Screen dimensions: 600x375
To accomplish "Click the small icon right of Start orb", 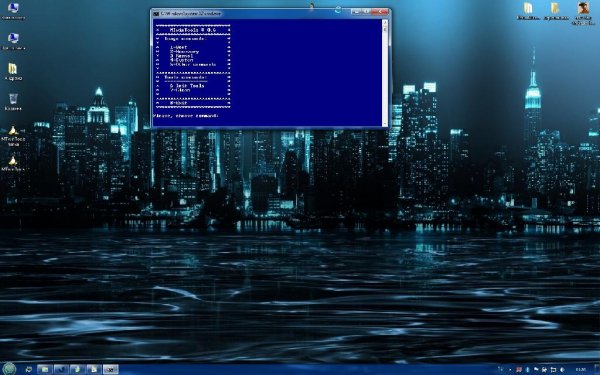I will click(28, 369).
